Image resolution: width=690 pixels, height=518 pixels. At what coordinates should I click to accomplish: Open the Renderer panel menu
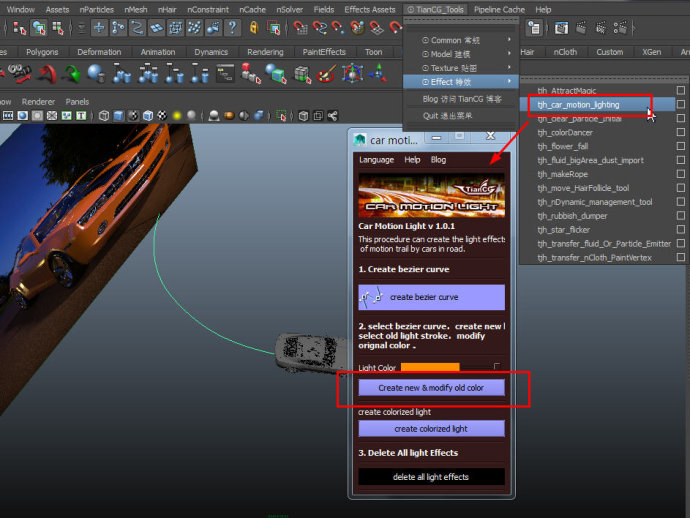coord(38,102)
